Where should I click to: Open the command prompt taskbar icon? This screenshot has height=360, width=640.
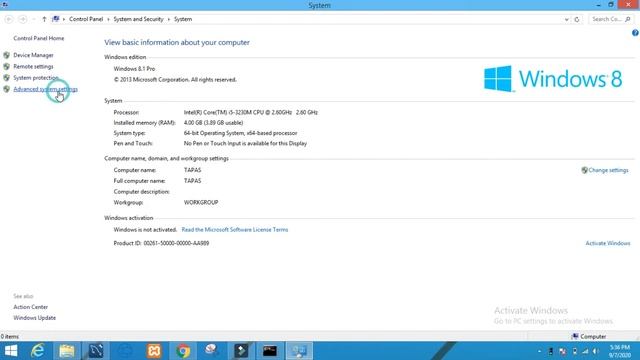(270, 351)
